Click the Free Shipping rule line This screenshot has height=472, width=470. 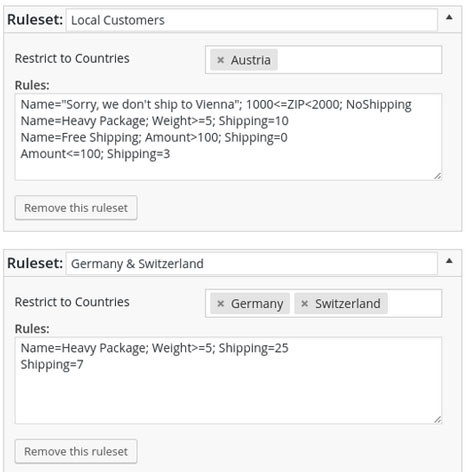coord(154,137)
